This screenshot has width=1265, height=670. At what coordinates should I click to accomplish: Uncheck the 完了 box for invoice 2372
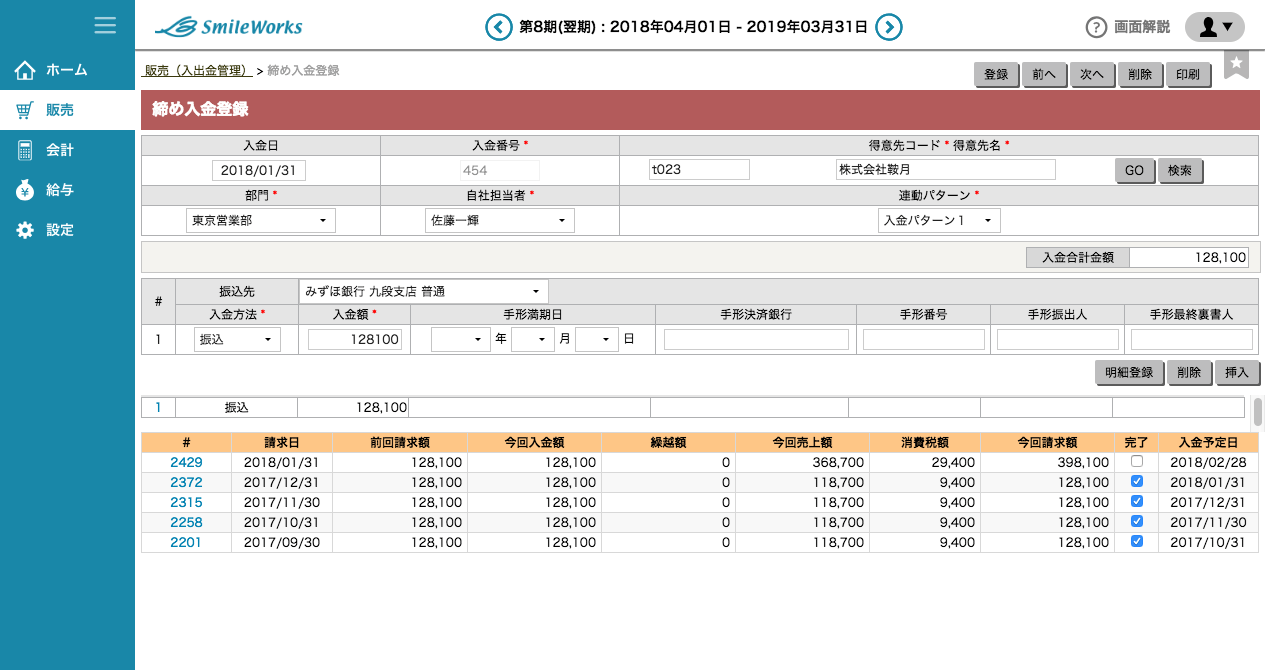pos(1136,482)
